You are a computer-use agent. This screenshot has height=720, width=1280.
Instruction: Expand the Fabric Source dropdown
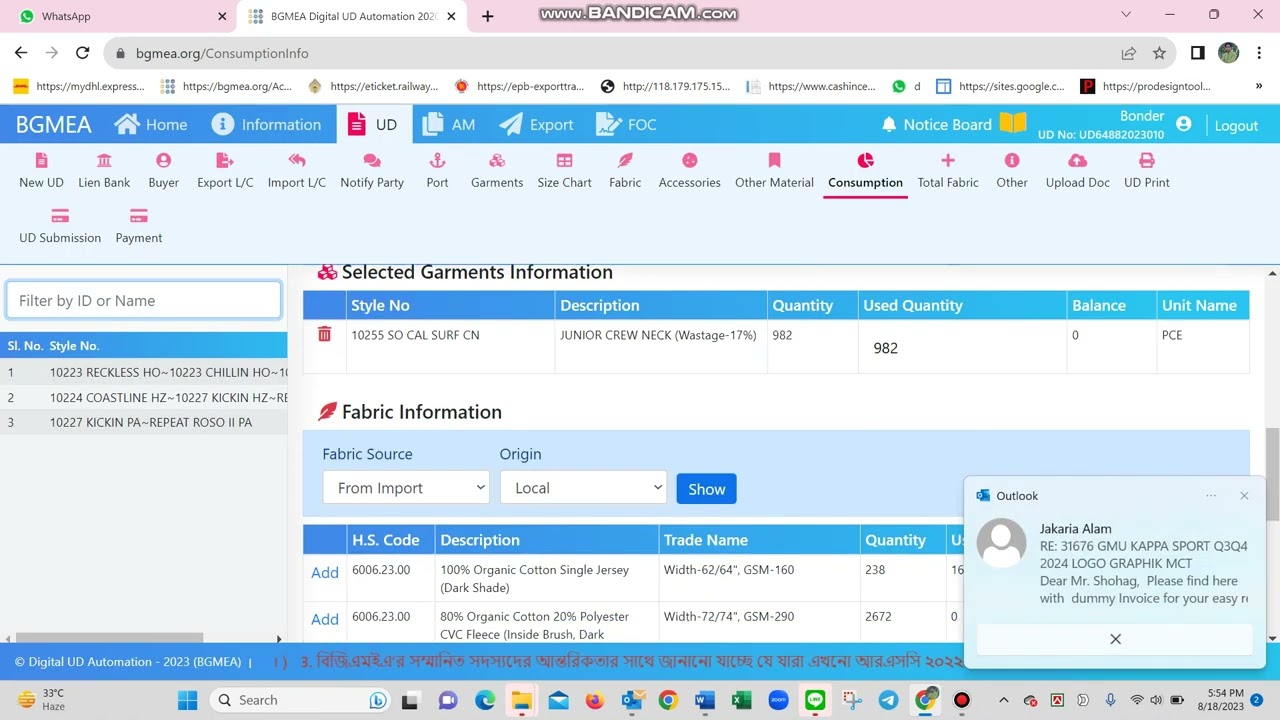(x=405, y=488)
